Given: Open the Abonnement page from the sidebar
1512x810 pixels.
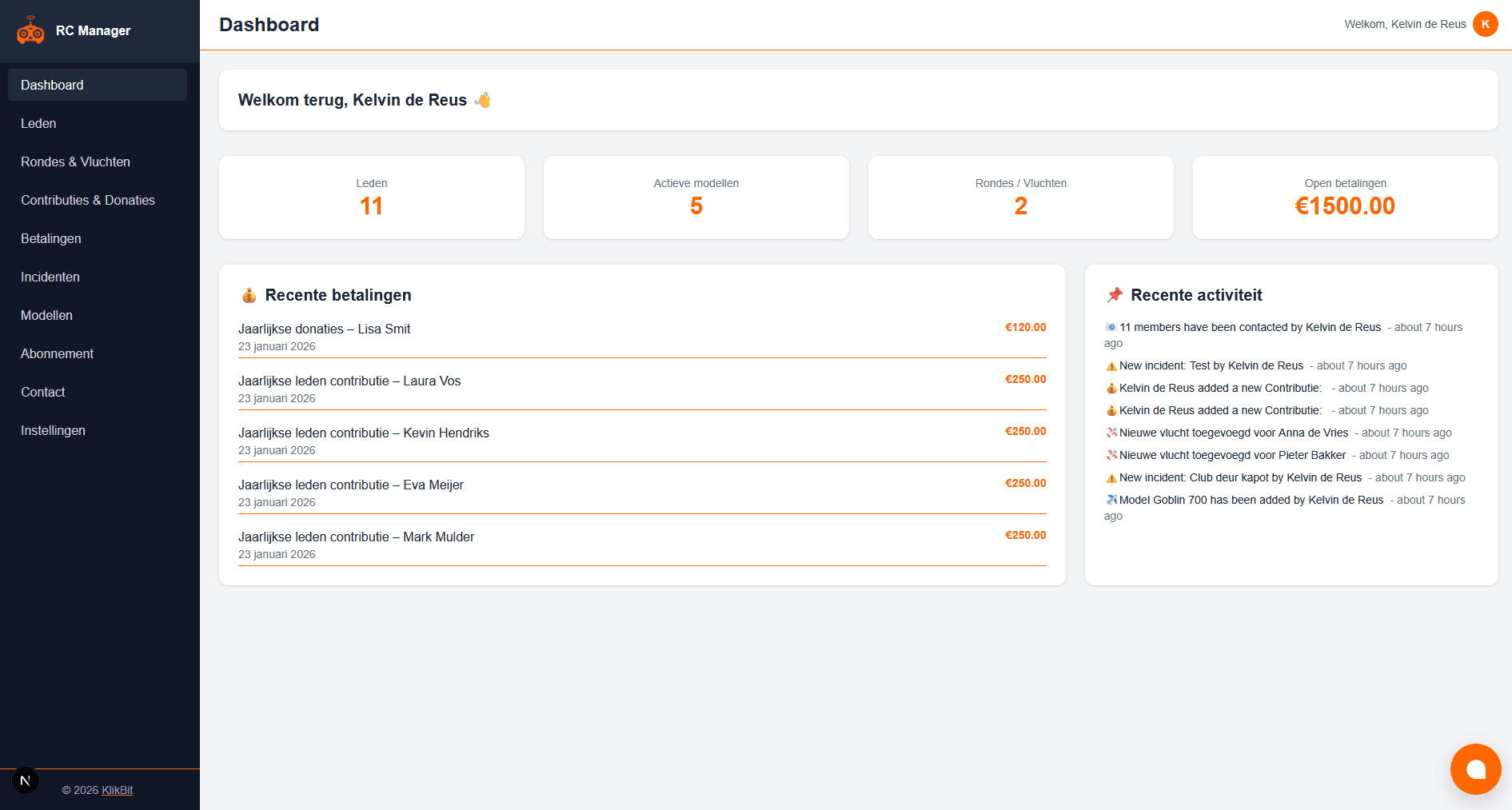Looking at the screenshot, I should (57, 353).
